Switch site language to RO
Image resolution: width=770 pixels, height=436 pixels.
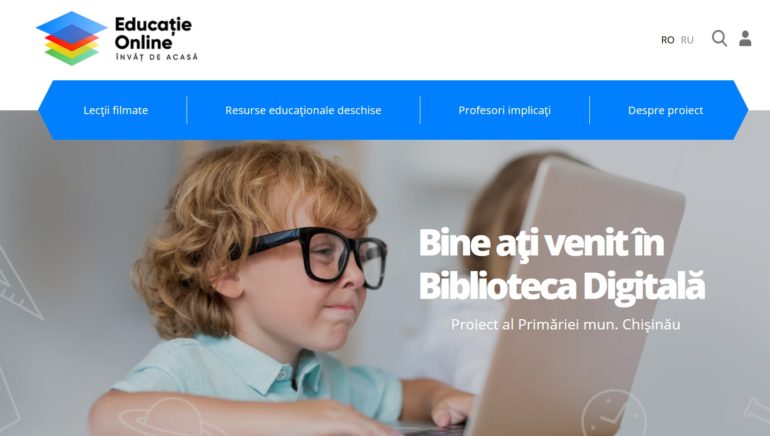coord(667,40)
